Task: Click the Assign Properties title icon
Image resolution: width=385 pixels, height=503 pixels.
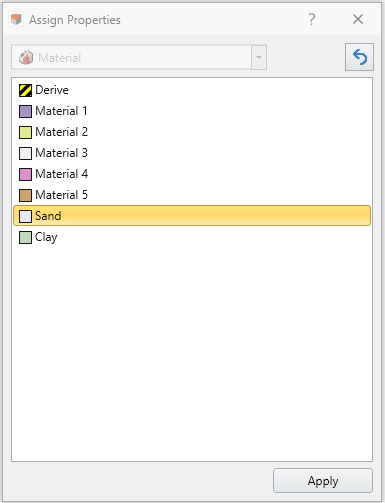Action: click(x=16, y=20)
